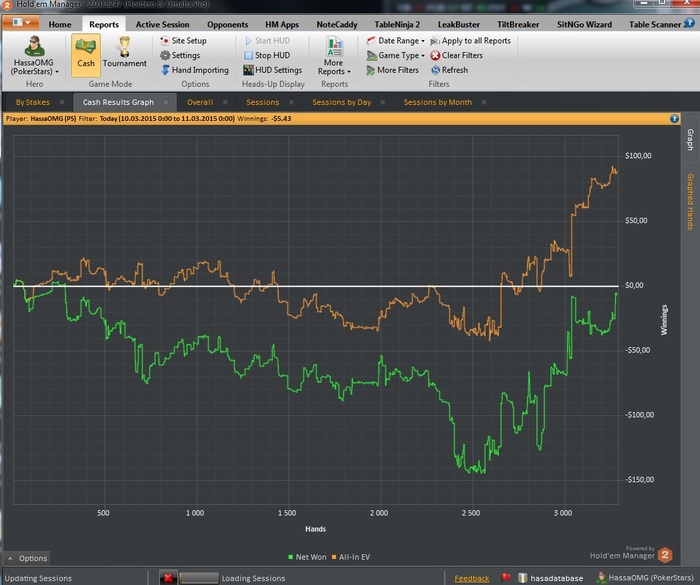Open Site Setup options
This screenshot has height=585, width=700.
183,41
